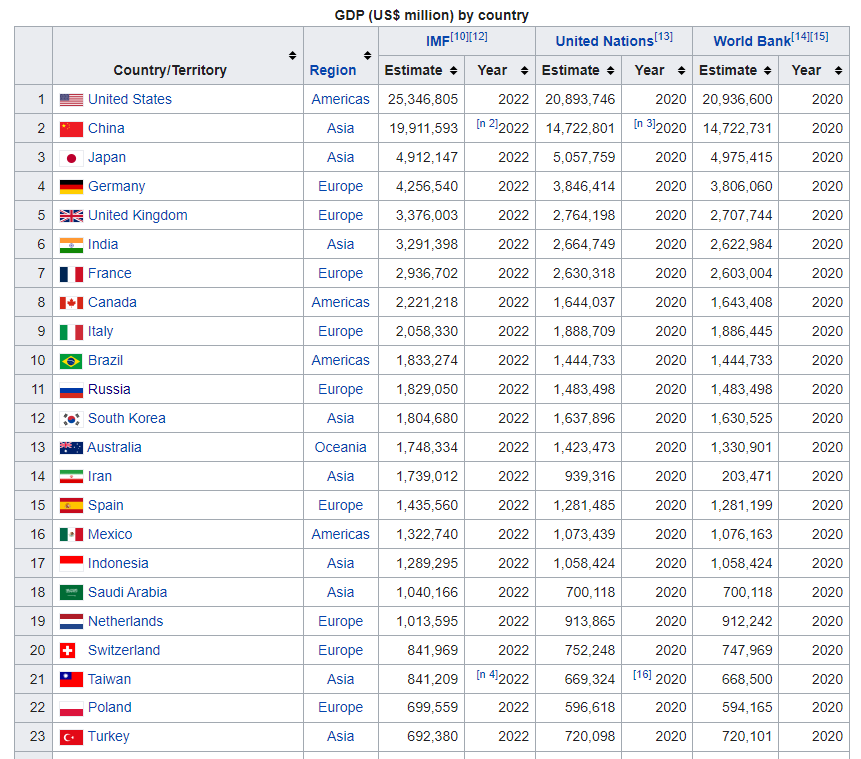This screenshot has height=759, width=861.
Task: Open Oceania region link for Australia
Action: [340, 448]
